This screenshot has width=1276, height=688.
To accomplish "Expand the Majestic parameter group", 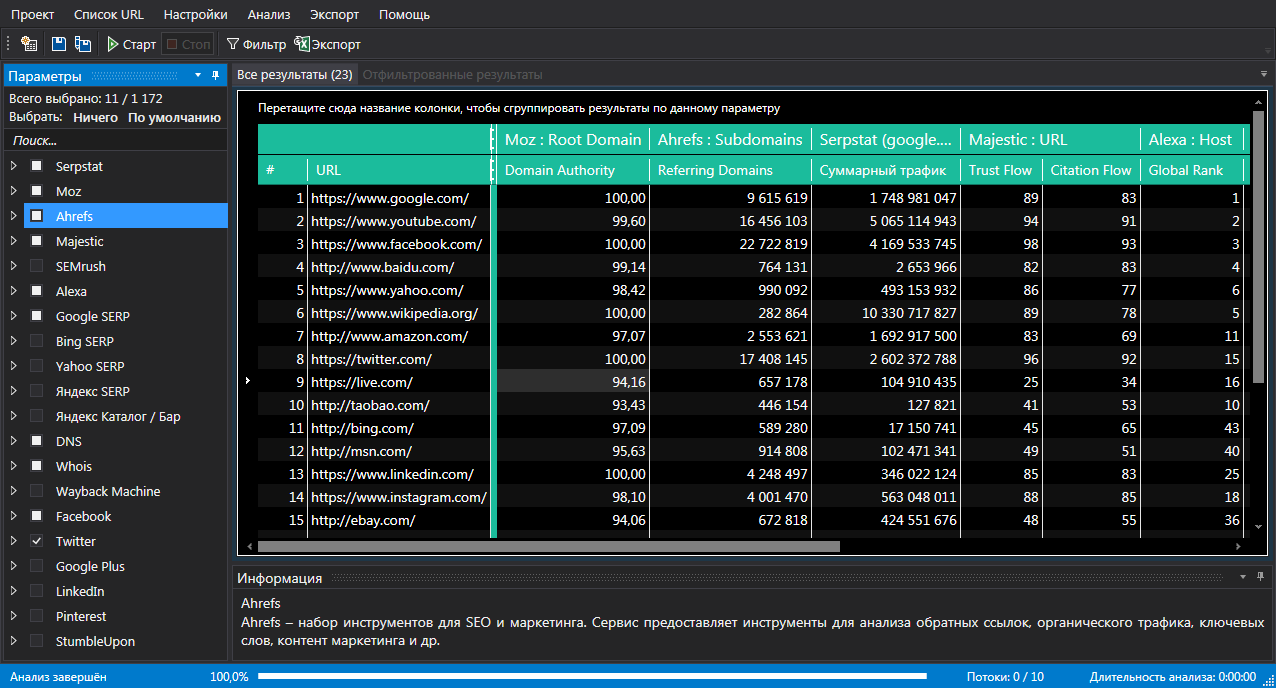I will click(x=14, y=241).
